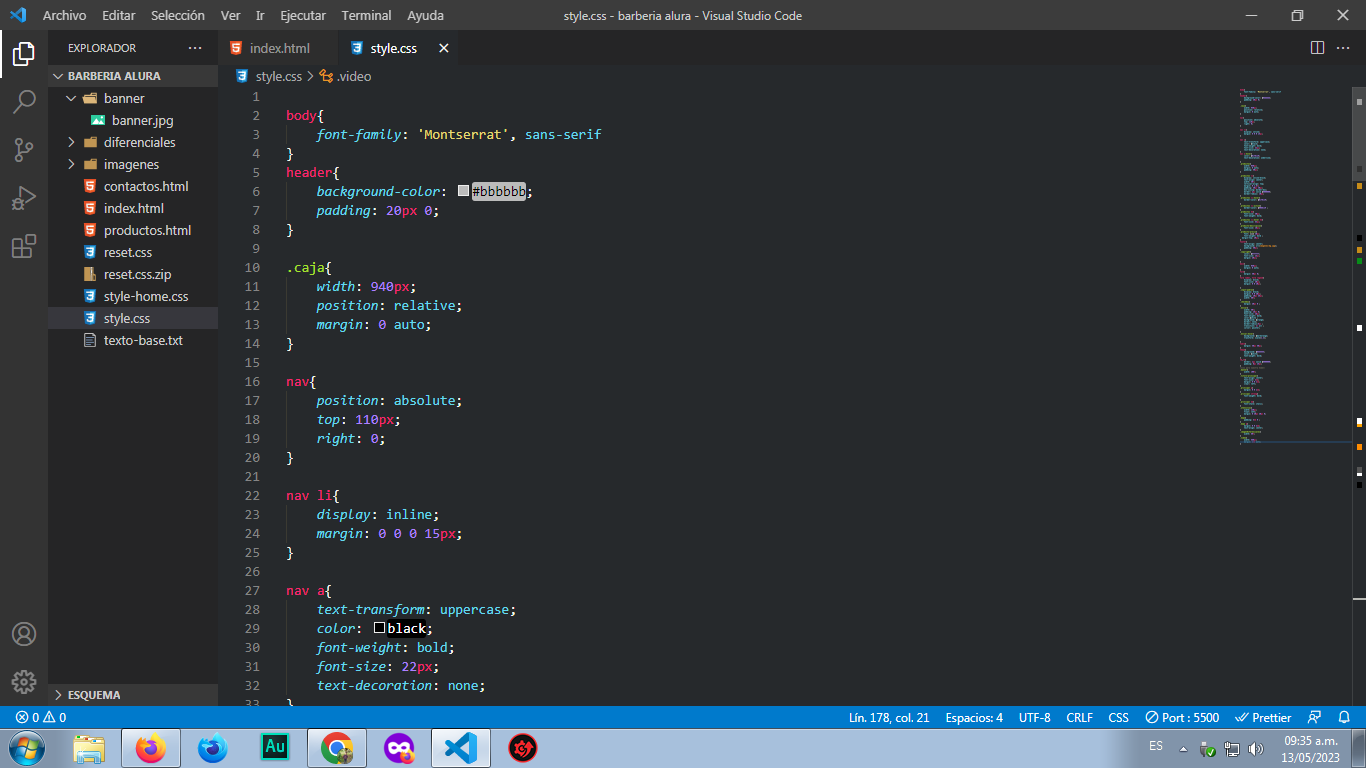This screenshot has height=768, width=1366.
Task: Open the Search view in activity bar
Action: [x=24, y=102]
